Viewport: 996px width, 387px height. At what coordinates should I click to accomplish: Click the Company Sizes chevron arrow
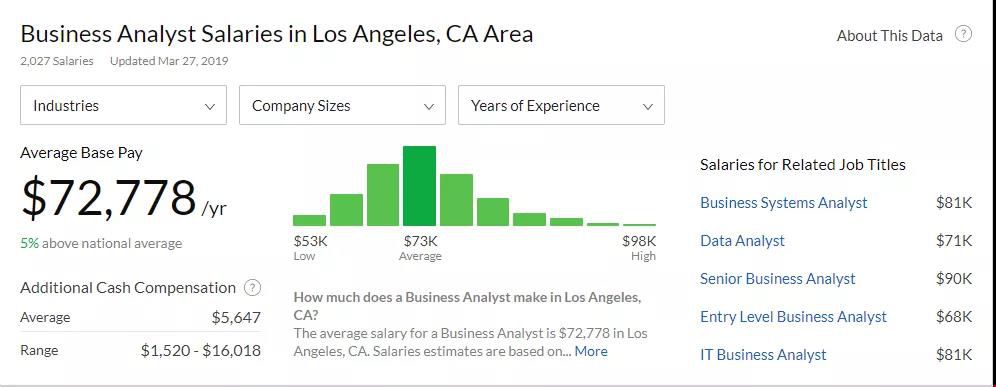(429, 107)
